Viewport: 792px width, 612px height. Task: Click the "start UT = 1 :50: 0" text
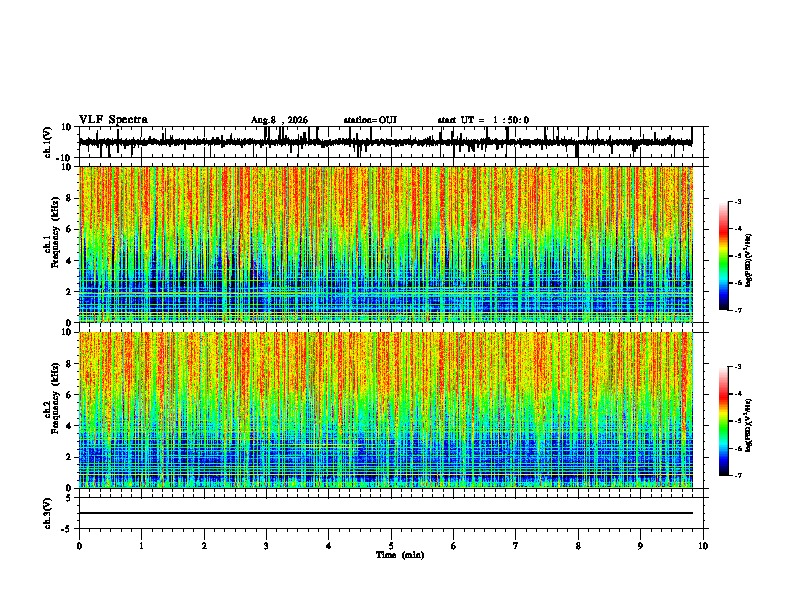[x=483, y=120]
